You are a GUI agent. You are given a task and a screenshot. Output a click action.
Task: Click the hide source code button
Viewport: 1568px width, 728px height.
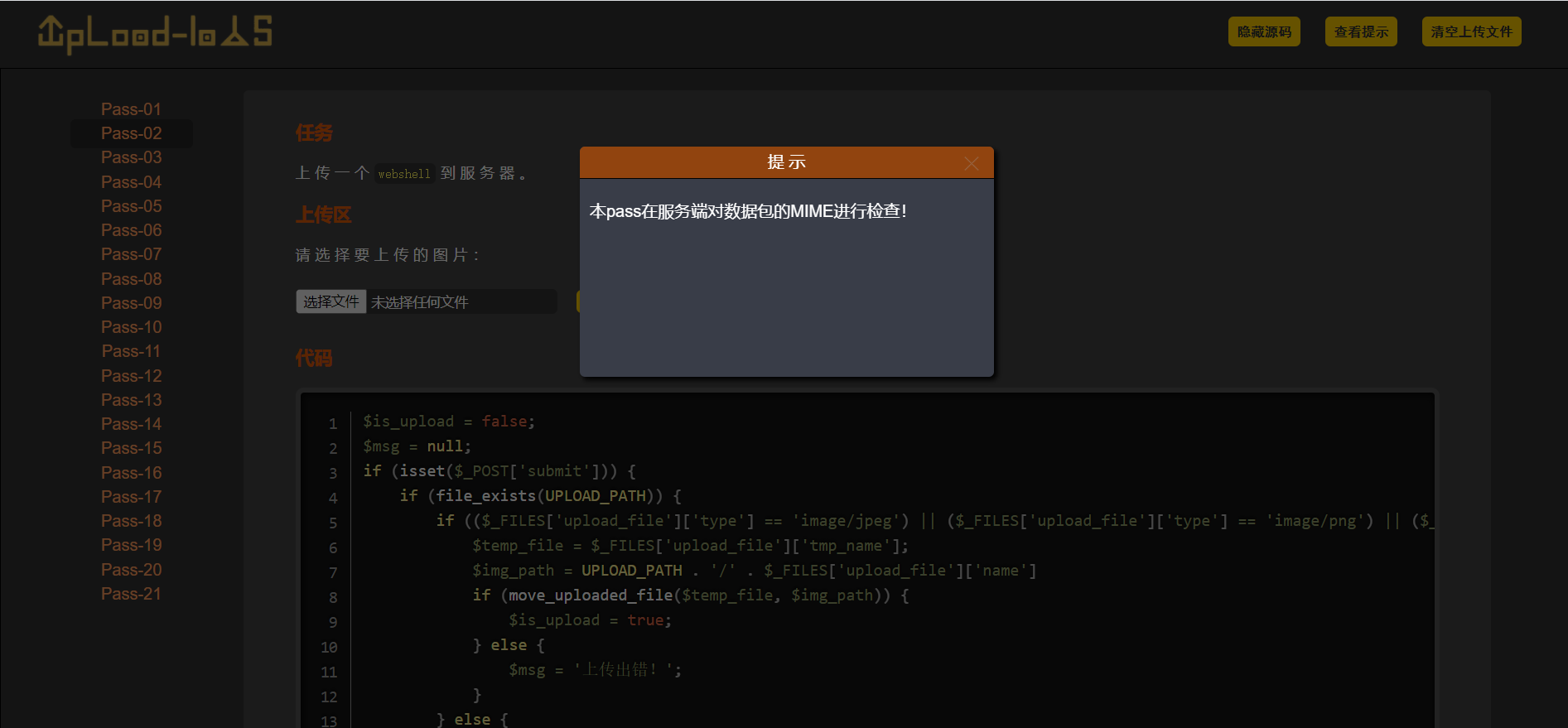[1264, 32]
